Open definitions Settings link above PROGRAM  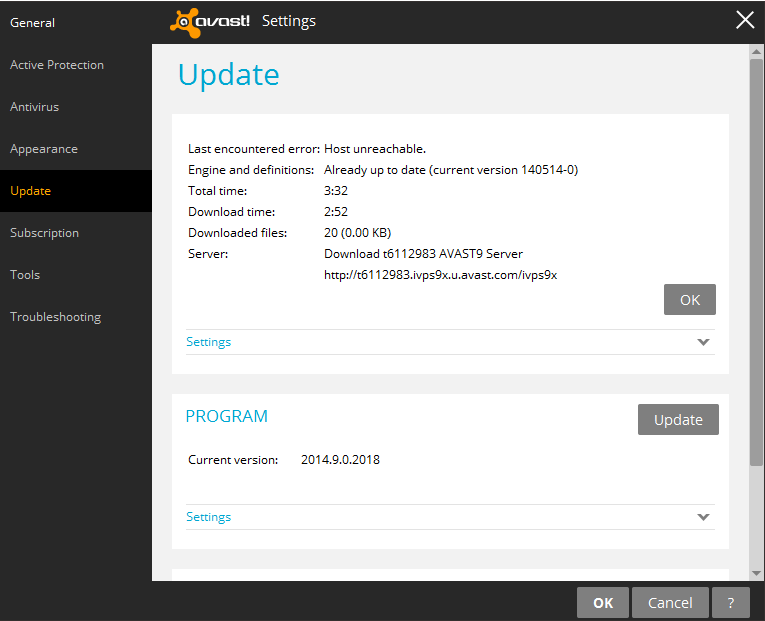point(208,342)
